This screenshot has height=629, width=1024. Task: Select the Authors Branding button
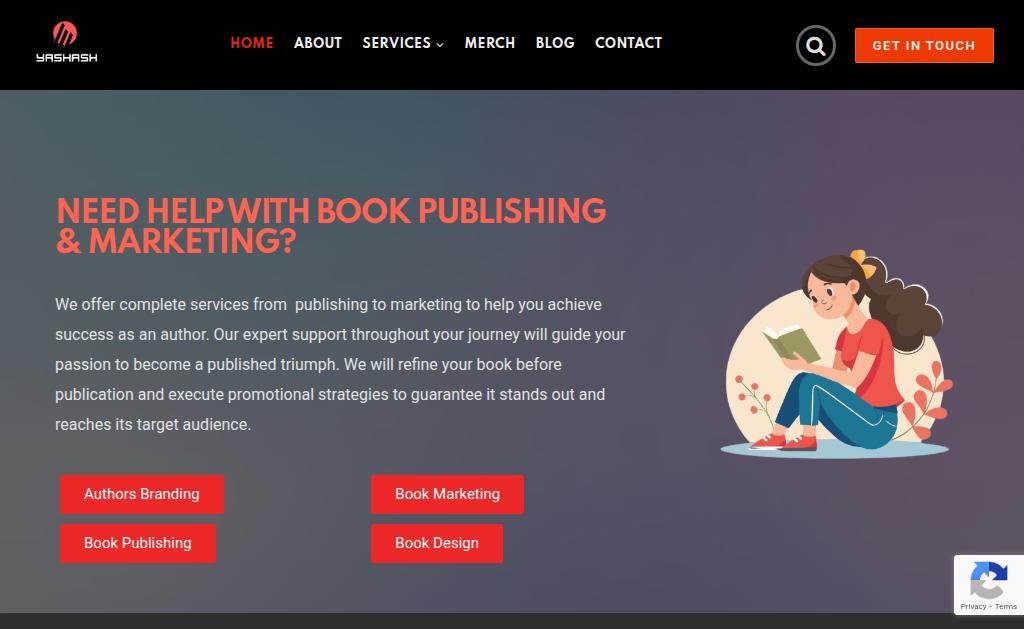[x=142, y=494]
